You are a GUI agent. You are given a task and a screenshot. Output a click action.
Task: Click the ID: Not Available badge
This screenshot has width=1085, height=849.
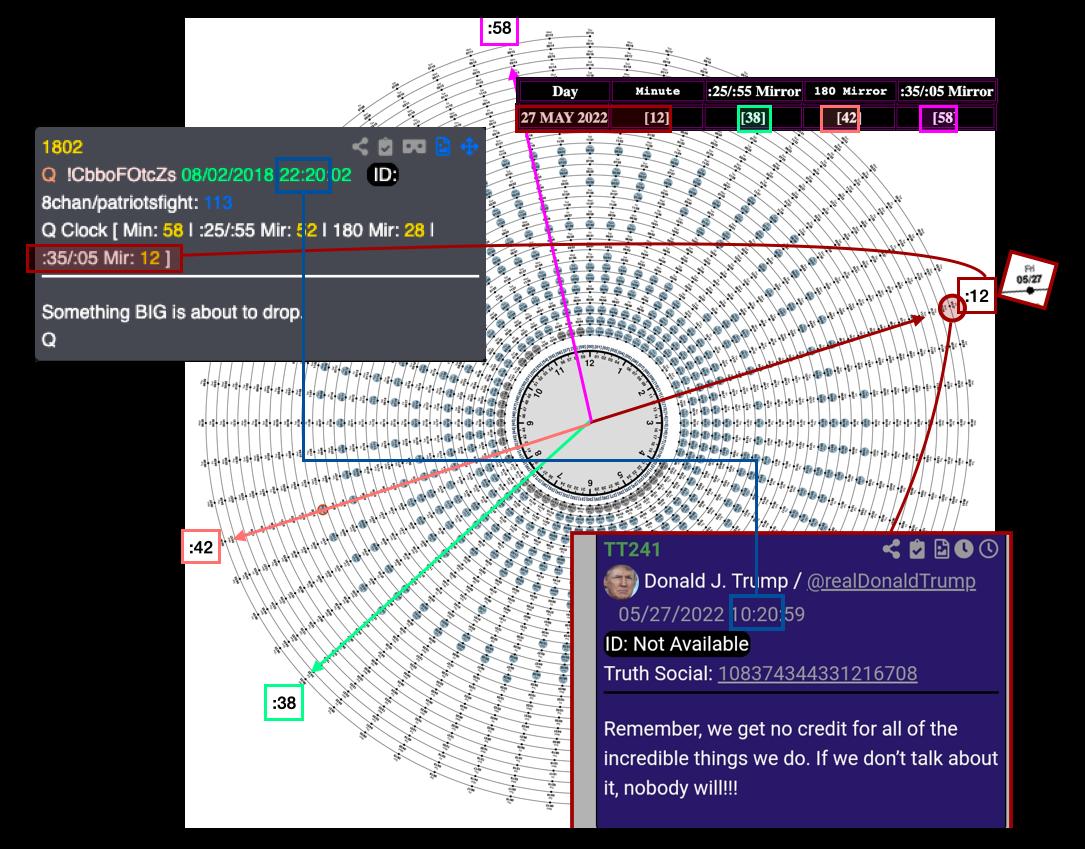pyautogui.click(x=677, y=644)
